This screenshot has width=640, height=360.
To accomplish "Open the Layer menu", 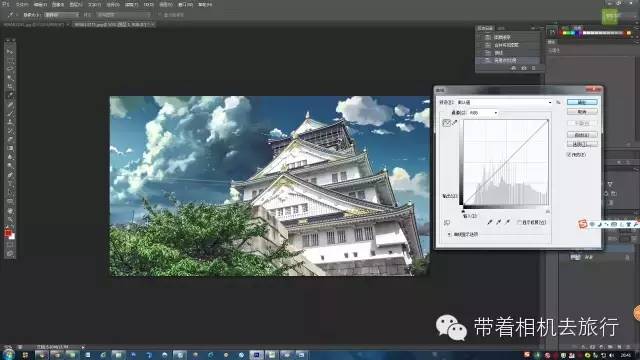I will [76, 4].
